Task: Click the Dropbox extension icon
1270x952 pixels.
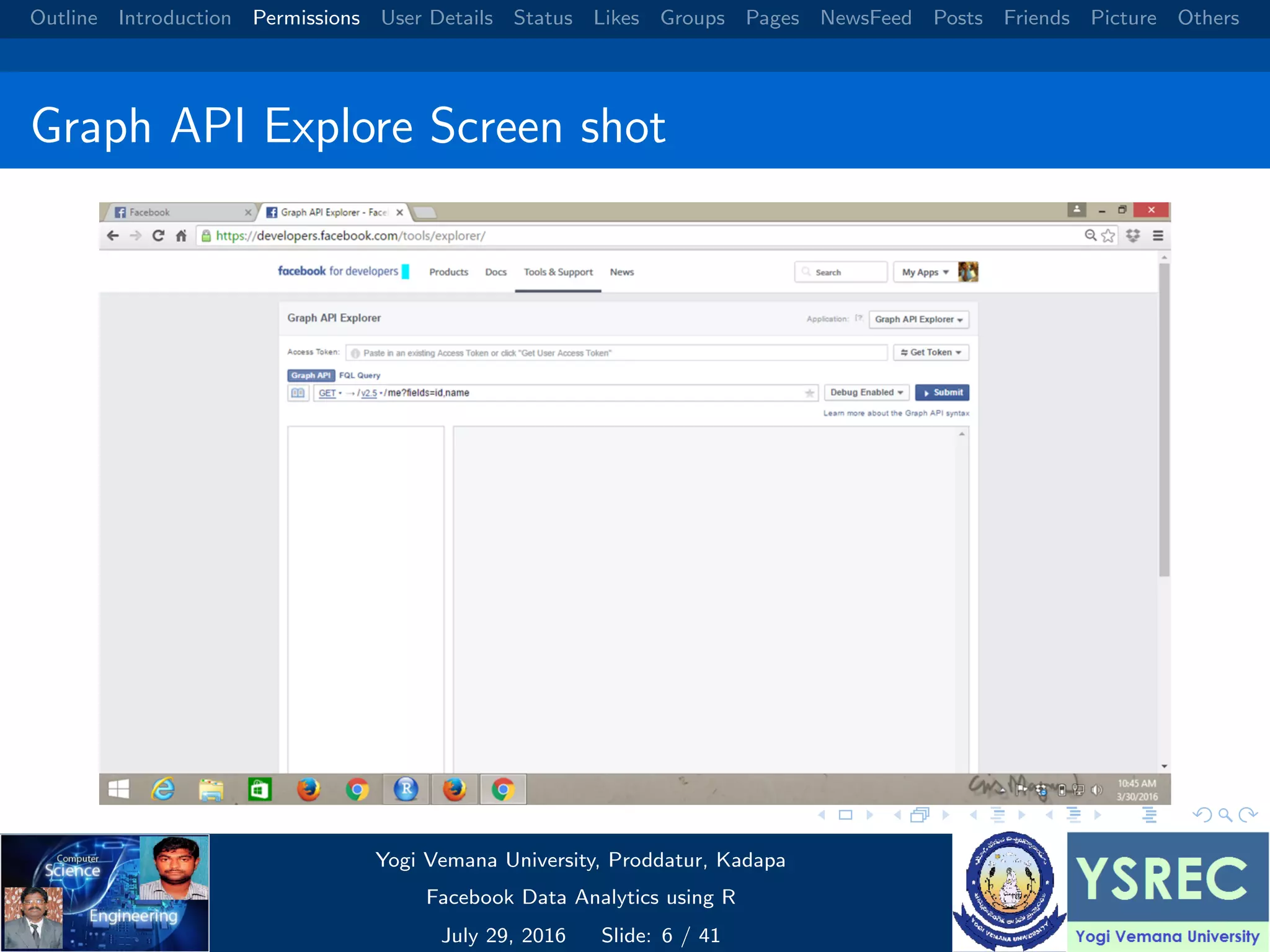Action: (x=1133, y=236)
